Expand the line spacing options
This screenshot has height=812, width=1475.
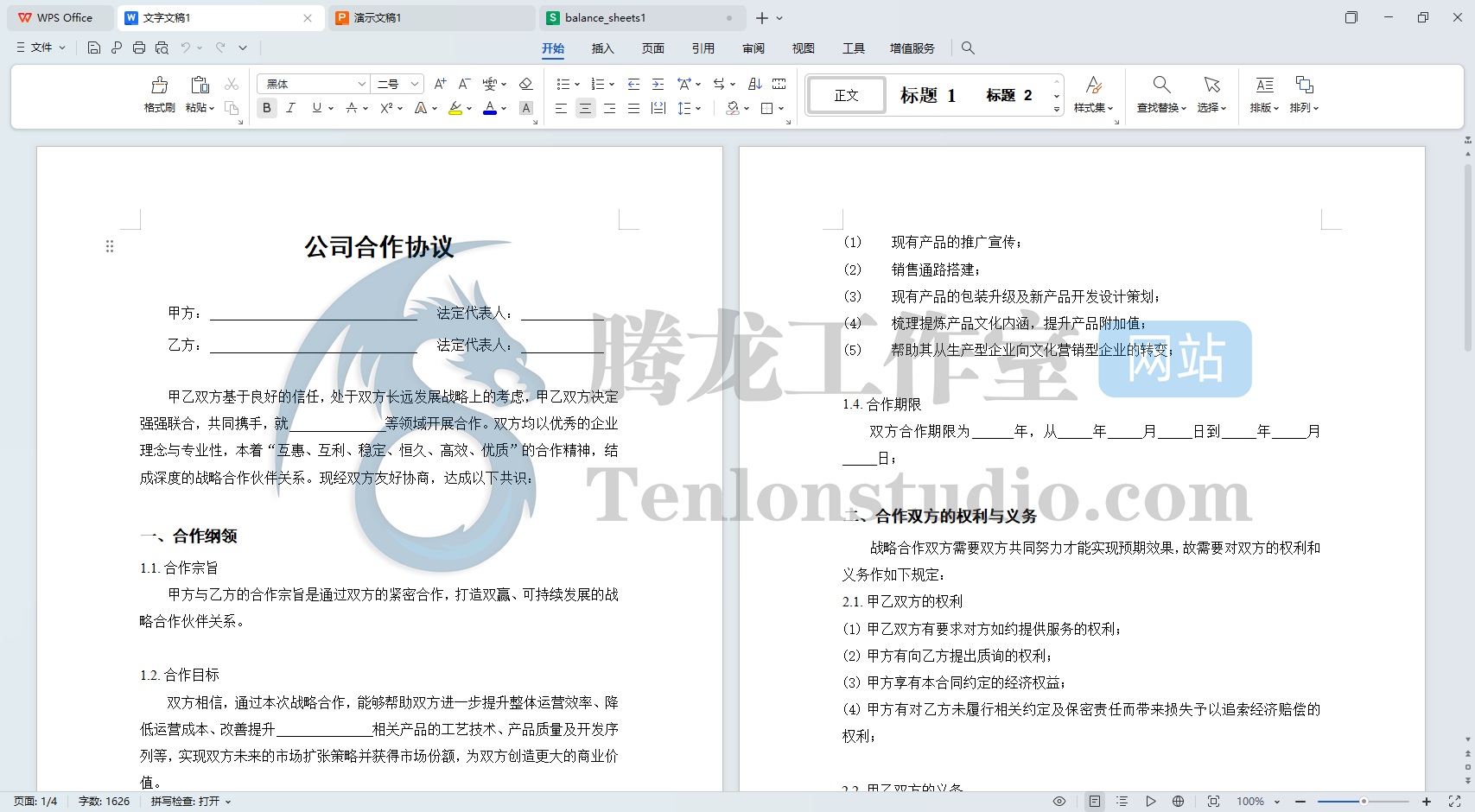[x=696, y=108]
